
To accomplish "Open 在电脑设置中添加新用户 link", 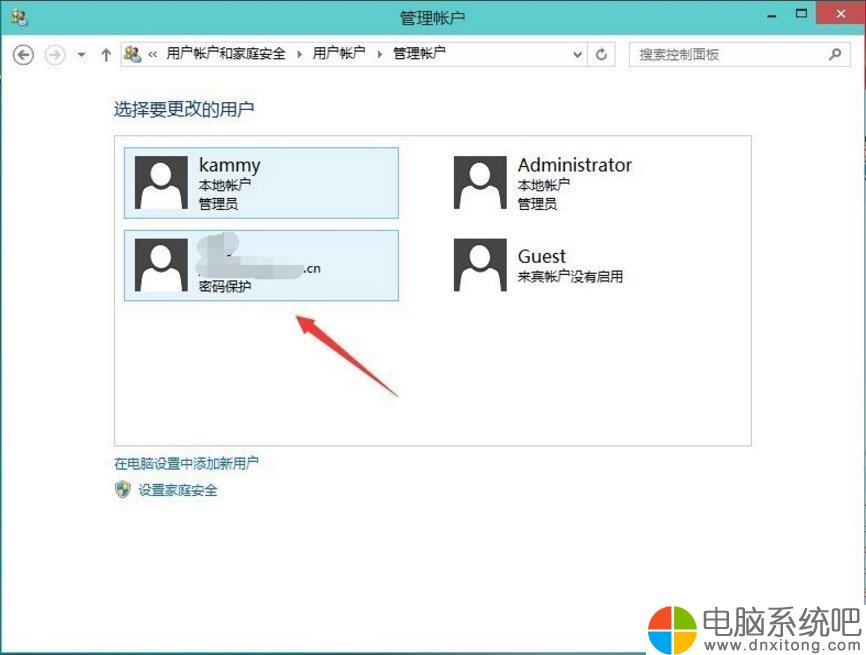I will (x=186, y=463).
